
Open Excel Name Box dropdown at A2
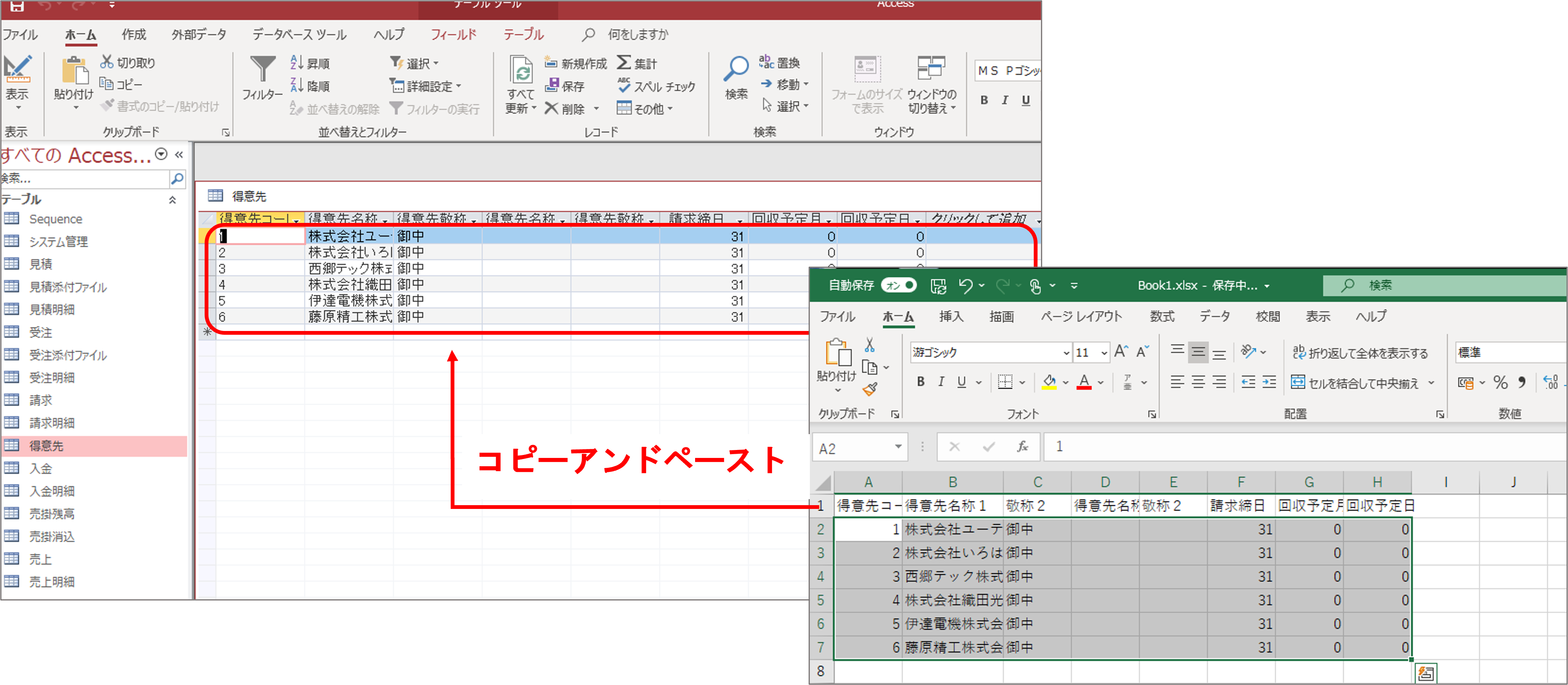(x=898, y=447)
